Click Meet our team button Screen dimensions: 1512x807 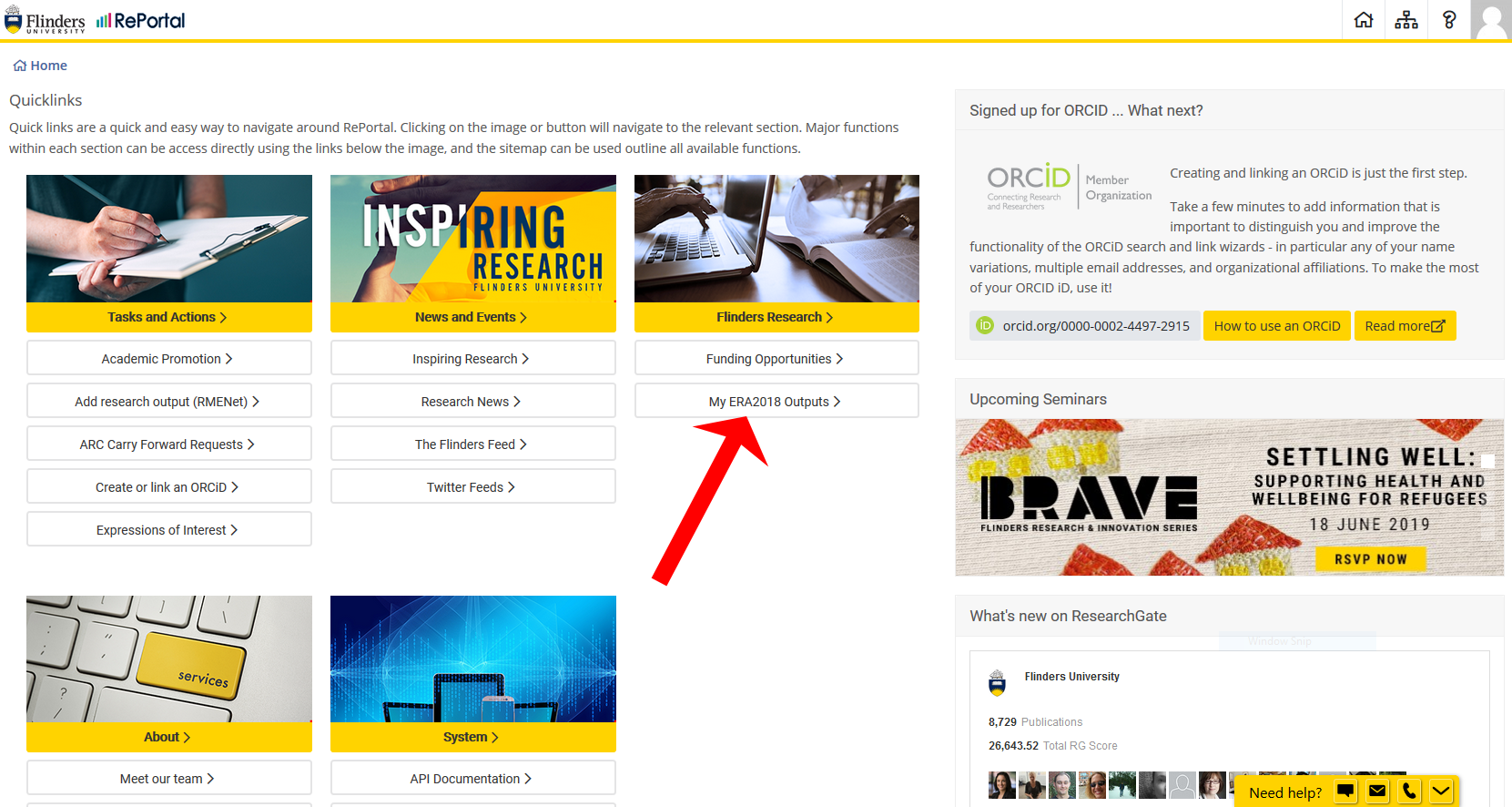tap(168, 778)
